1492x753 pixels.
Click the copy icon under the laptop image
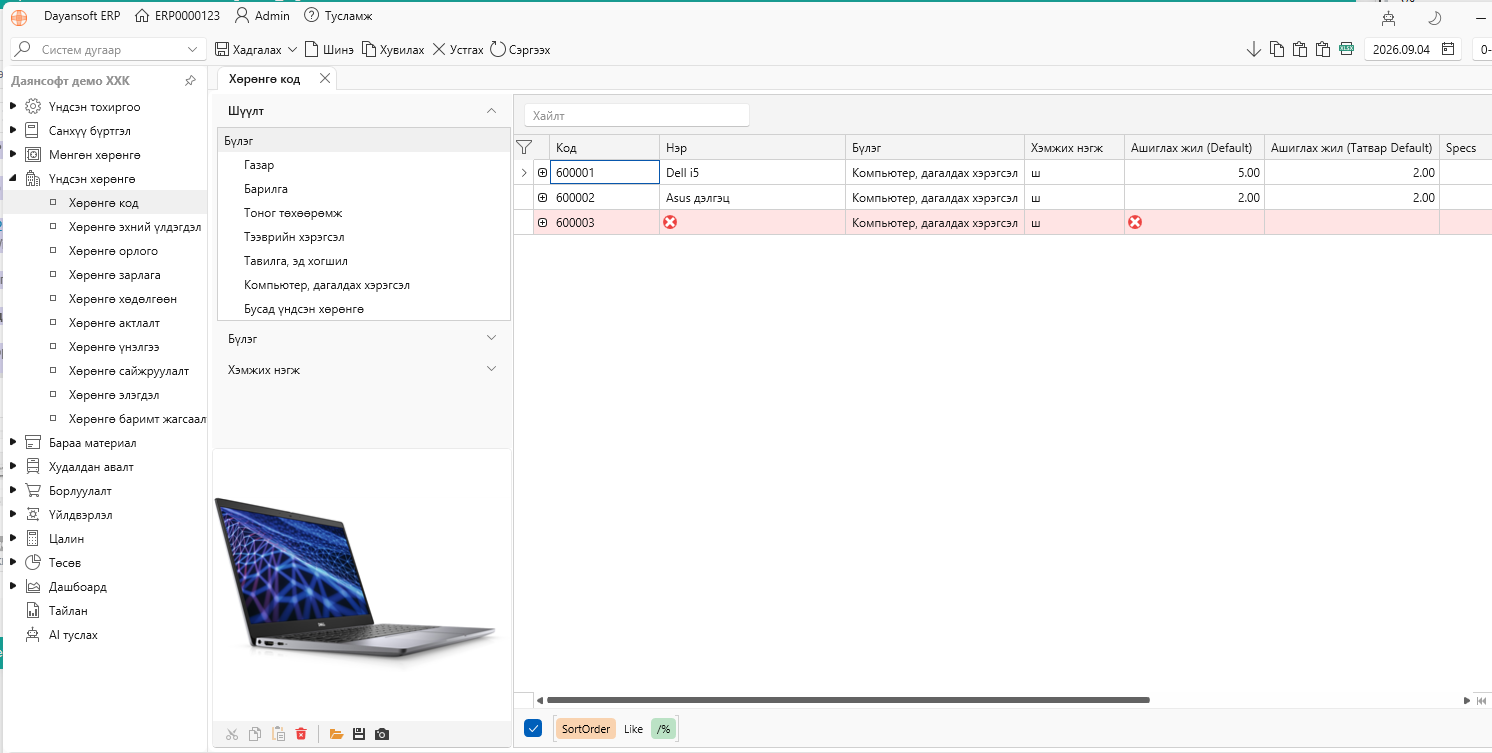click(255, 734)
